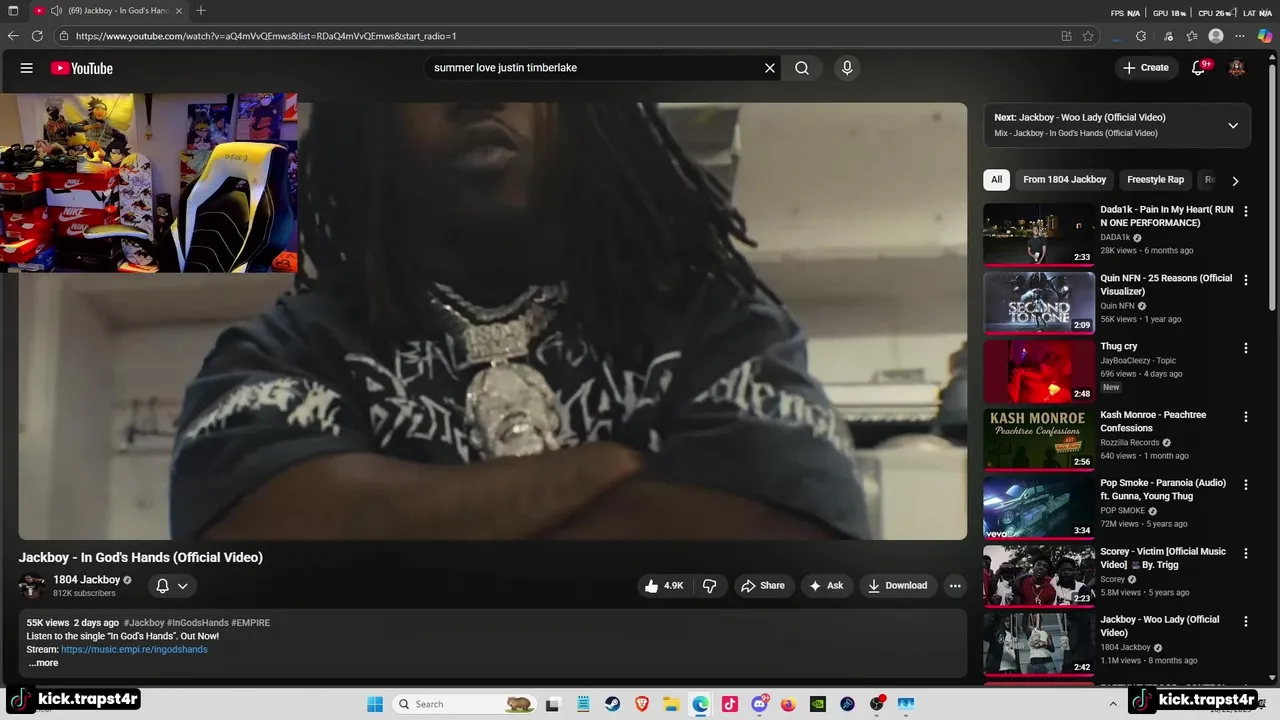Add this page to favorites star
Screen dimensions: 1280x720
[1088, 36]
